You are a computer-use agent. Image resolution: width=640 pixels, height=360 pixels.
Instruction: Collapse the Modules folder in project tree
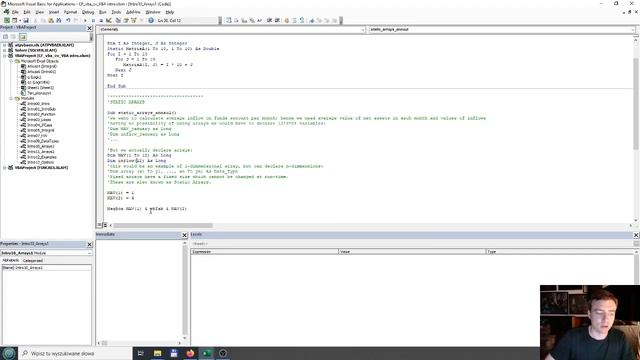[x=11, y=98]
